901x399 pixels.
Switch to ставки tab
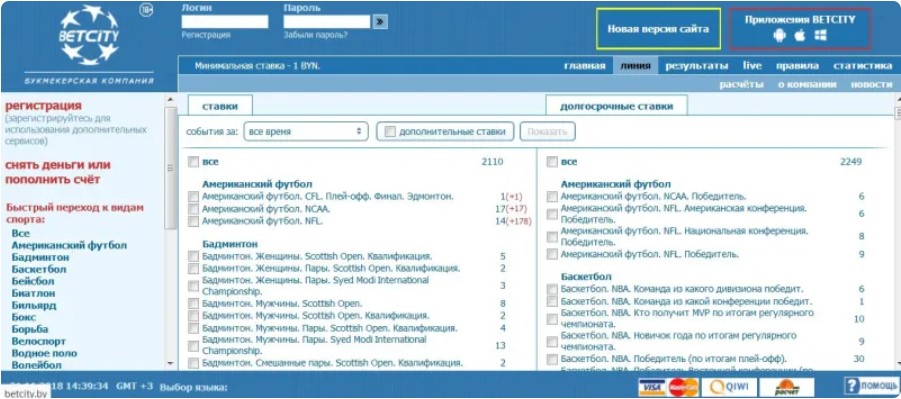click(220, 106)
